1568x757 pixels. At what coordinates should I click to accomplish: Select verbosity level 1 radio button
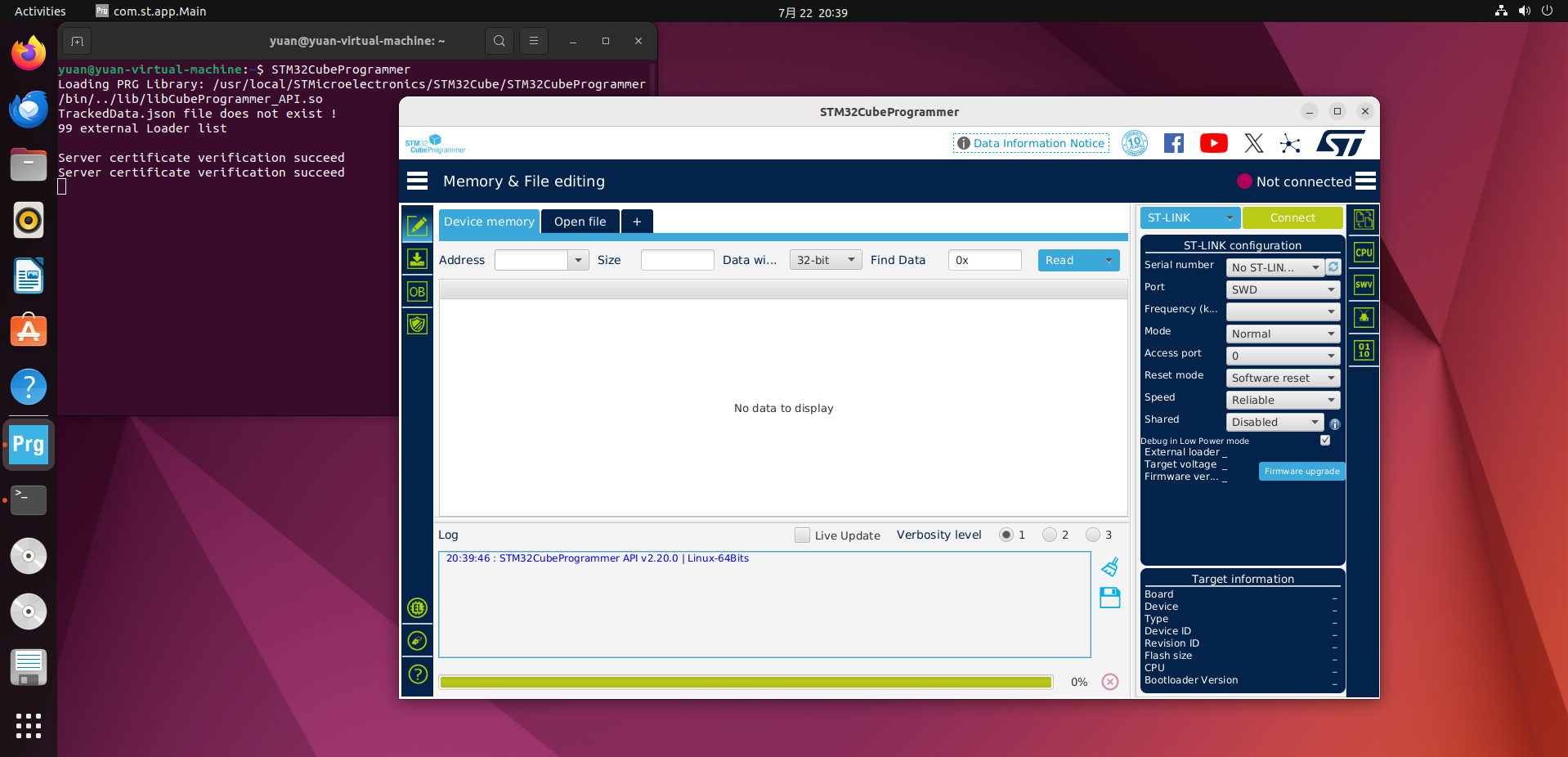(x=1006, y=535)
